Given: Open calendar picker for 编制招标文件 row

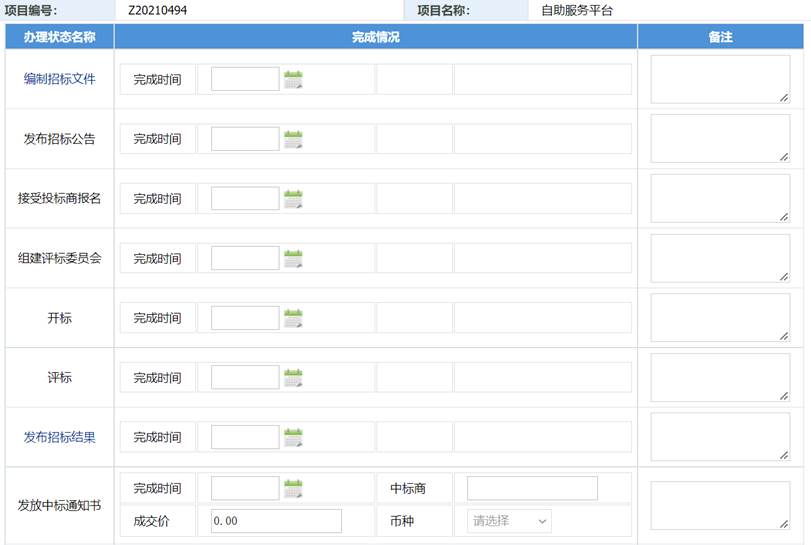Looking at the screenshot, I should coord(293,80).
